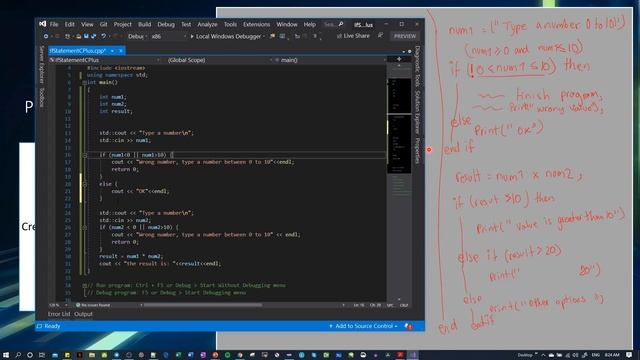Open the Git menu
Screen dimensions: 640x360
click(103, 24)
